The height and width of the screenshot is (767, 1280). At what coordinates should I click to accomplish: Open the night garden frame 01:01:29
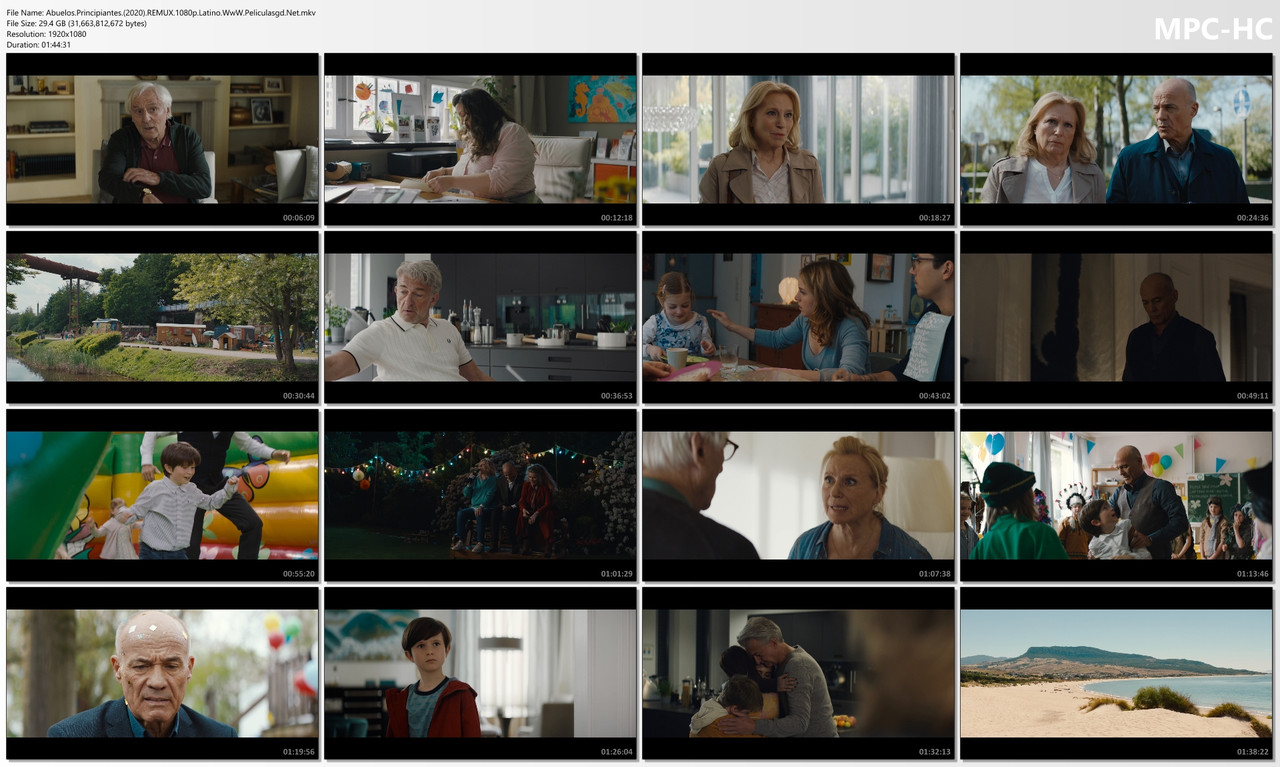pos(480,495)
